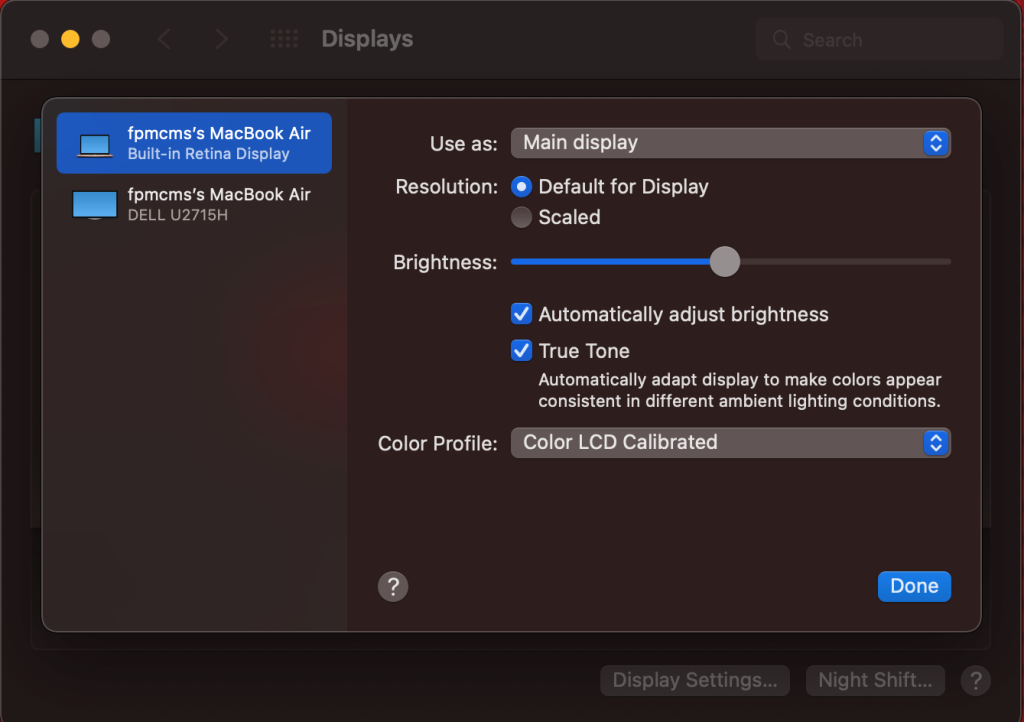1024x722 pixels.
Task: Select the Built-in Retina Display entry
Action: coord(194,143)
